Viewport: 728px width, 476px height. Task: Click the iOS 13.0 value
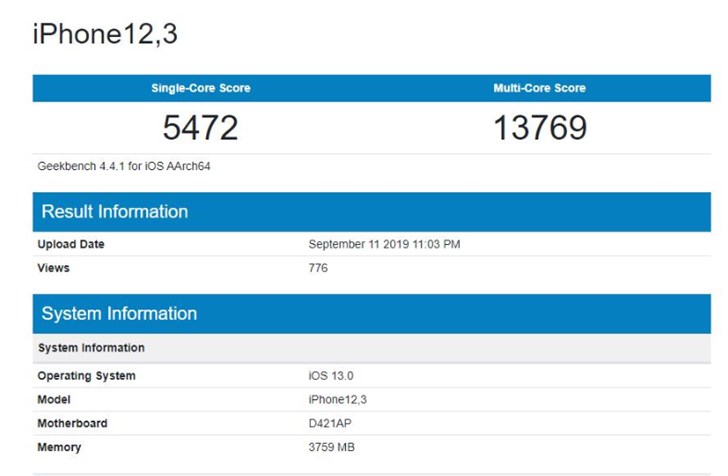point(331,376)
